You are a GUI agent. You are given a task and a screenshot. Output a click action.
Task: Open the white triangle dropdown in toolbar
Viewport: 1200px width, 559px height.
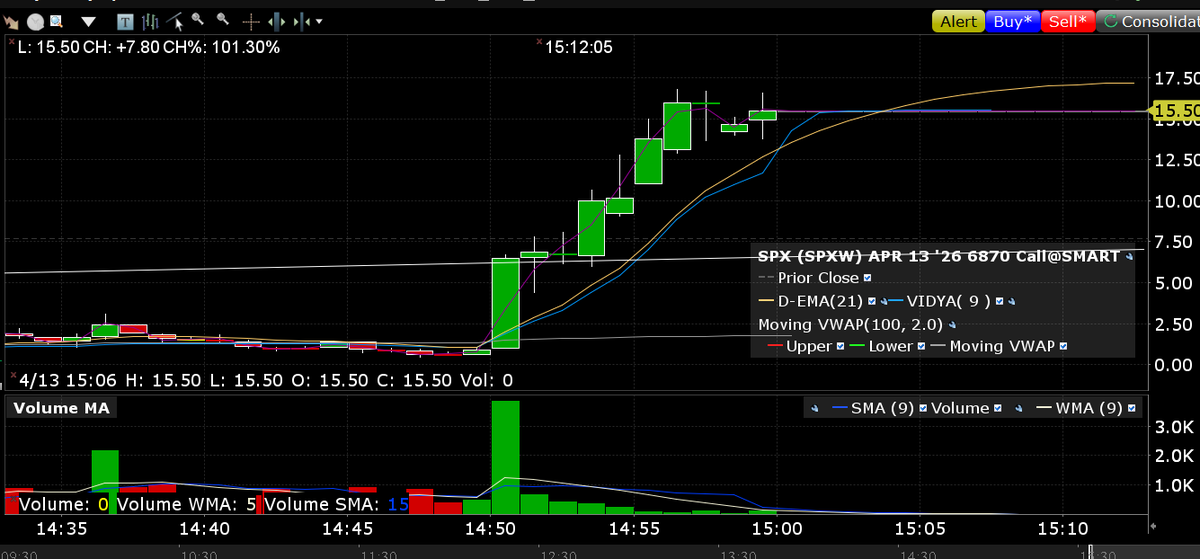(88, 22)
